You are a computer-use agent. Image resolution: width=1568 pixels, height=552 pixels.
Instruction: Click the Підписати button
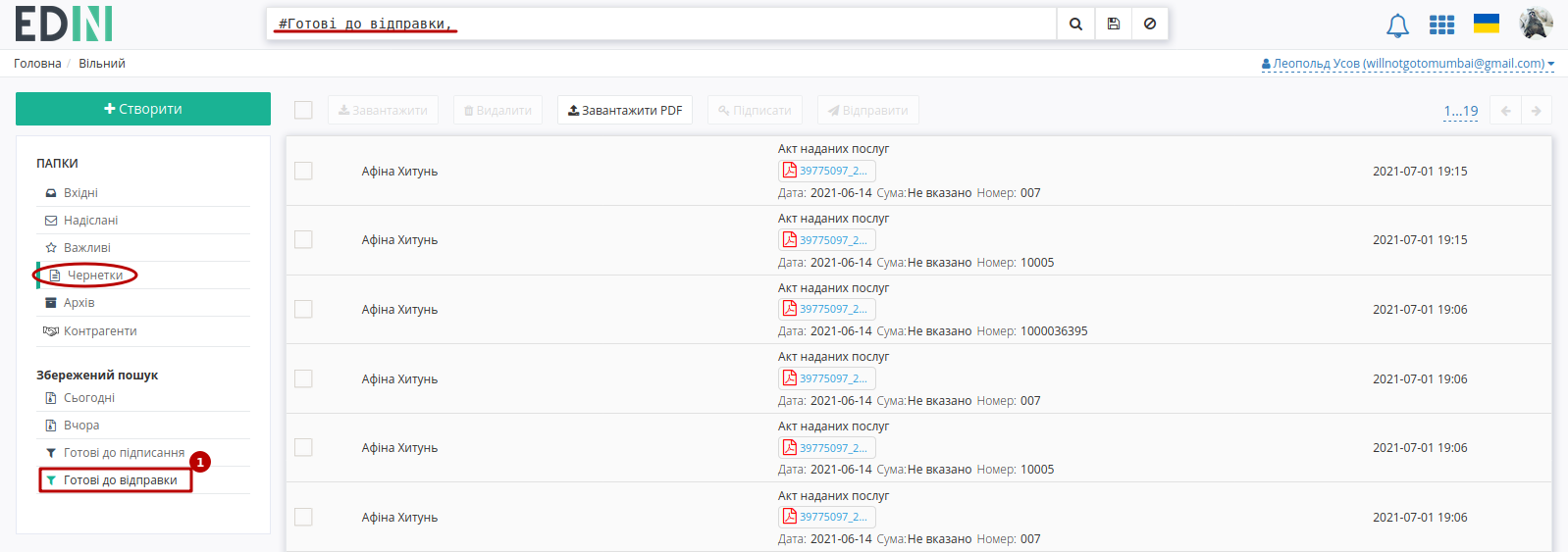(755, 110)
